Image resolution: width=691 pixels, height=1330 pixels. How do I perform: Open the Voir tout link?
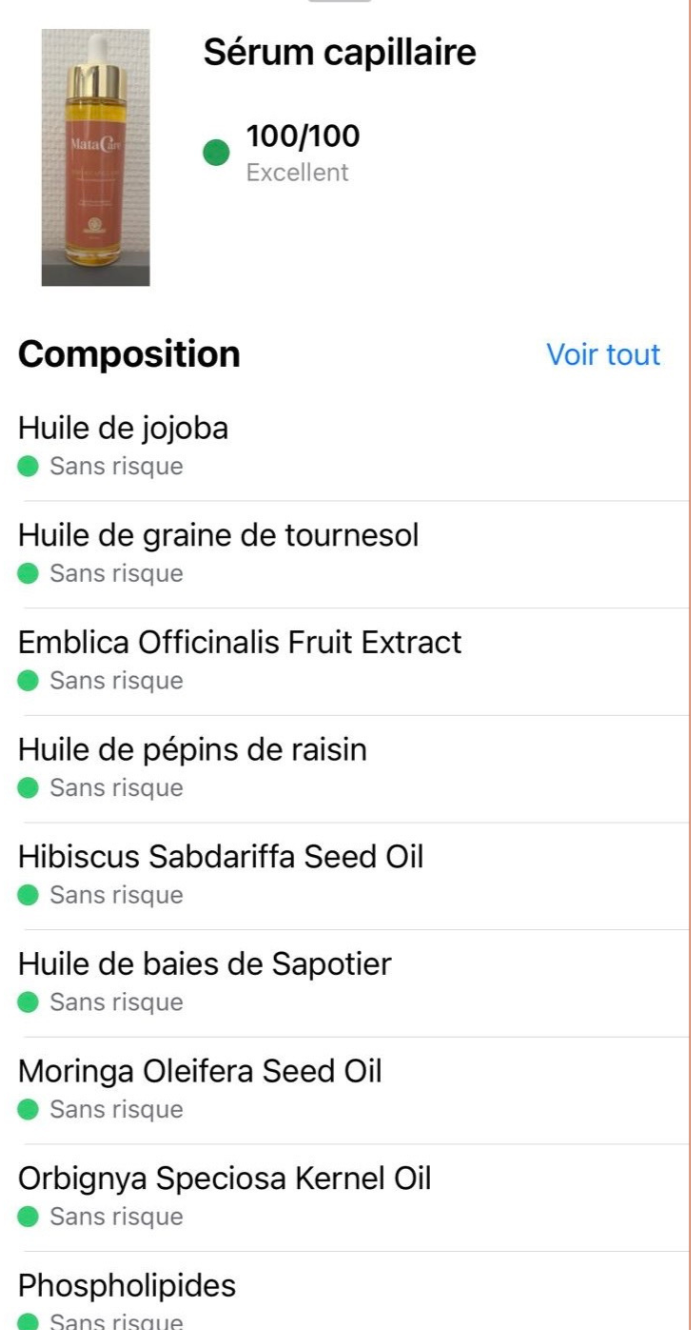(x=603, y=354)
